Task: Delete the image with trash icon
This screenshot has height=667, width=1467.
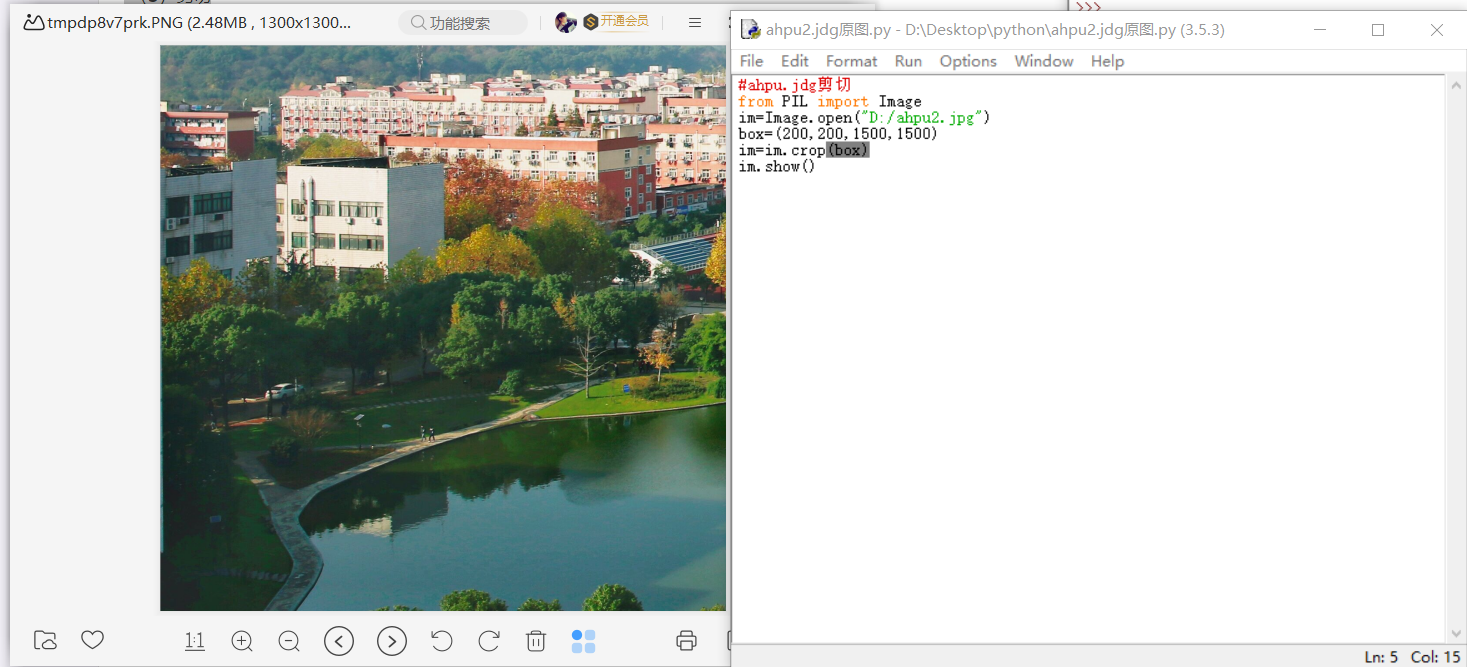Action: (536, 641)
